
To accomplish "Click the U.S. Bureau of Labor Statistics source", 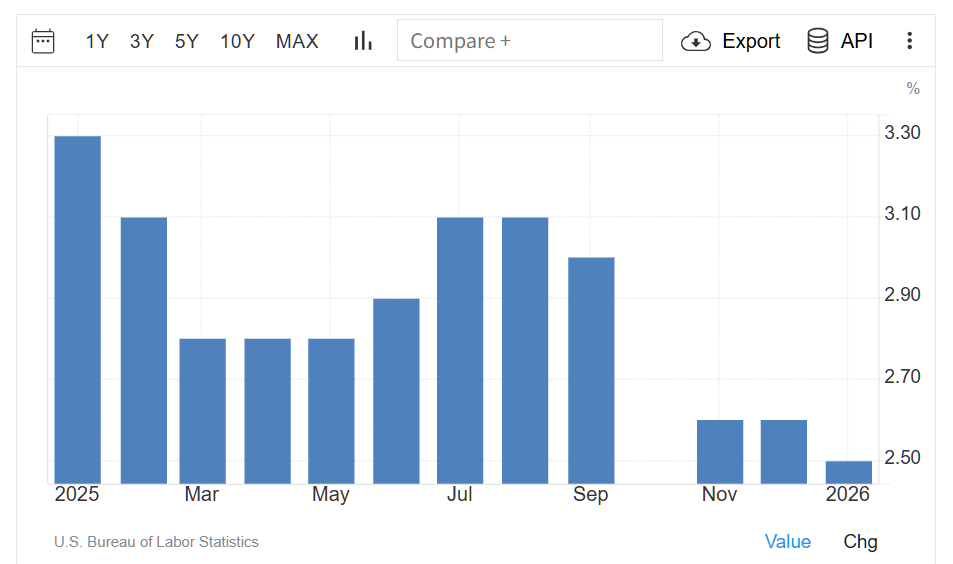I will point(156,542).
